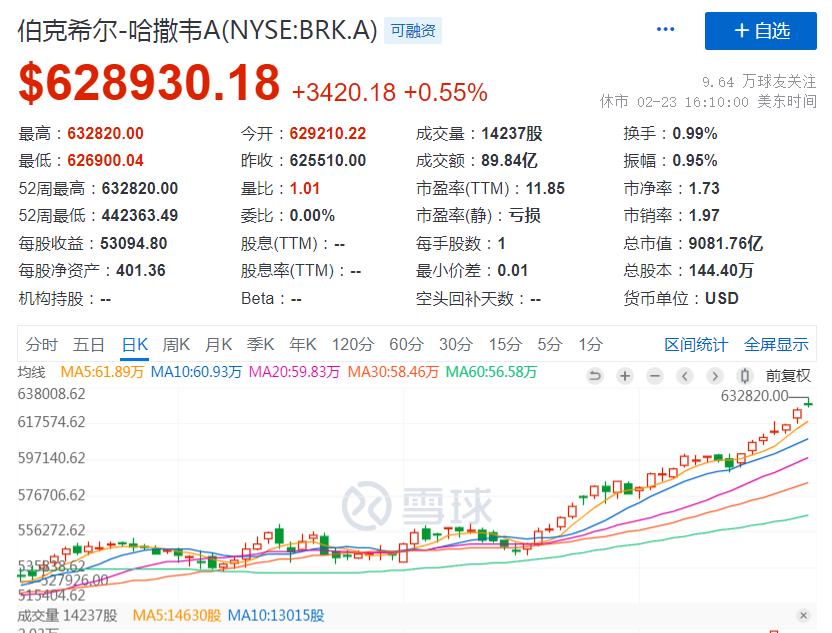Switch to 分时 chart tab
Screen dimensions: 832x633
[x=41, y=344]
